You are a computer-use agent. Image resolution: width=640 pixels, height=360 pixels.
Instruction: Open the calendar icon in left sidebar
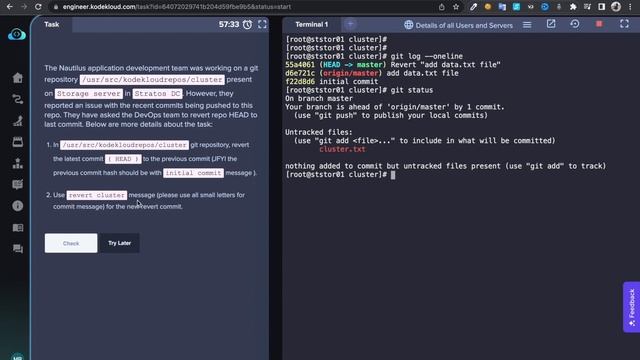[x=18, y=142]
